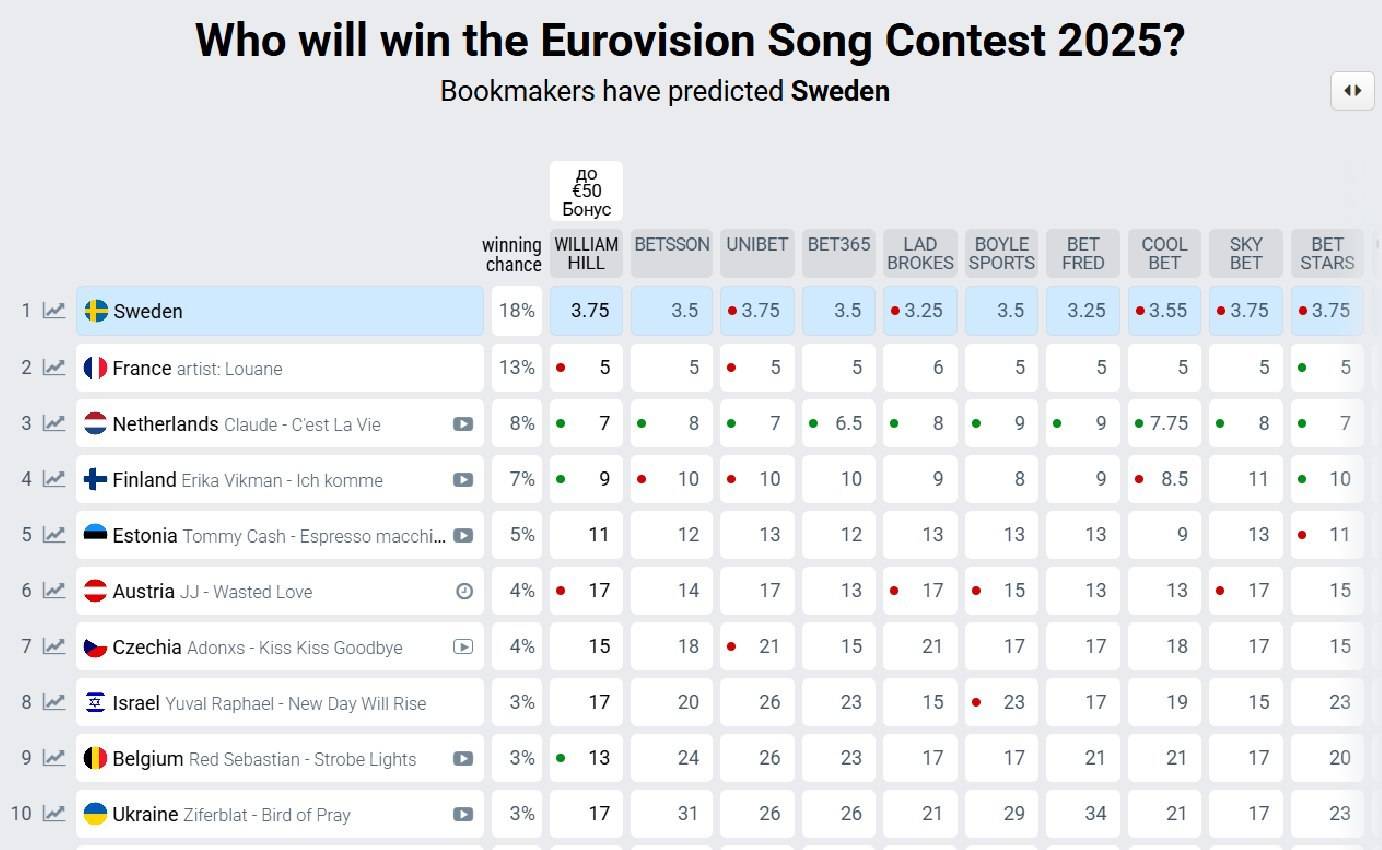The image size is (1382, 850).
Task: Play the Netherlands song video icon
Action: click(463, 424)
